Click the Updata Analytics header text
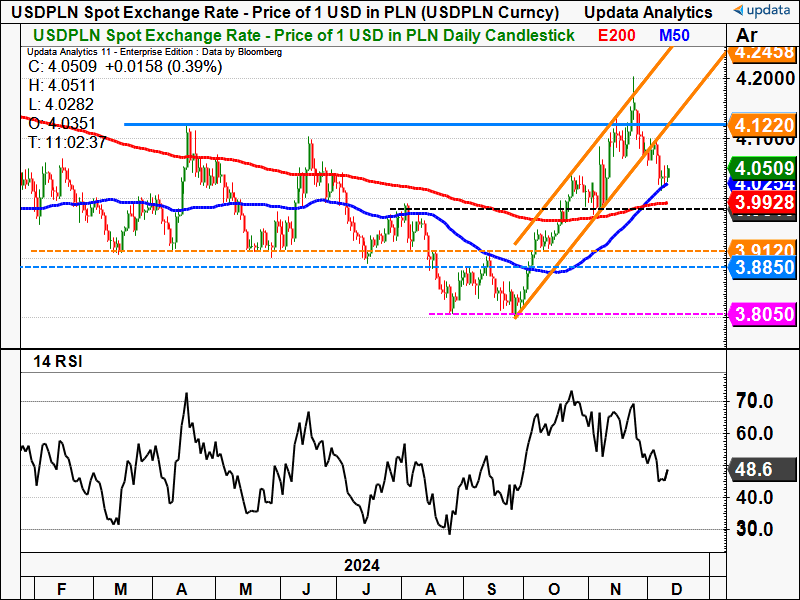This screenshot has width=800, height=600. (x=648, y=12)
